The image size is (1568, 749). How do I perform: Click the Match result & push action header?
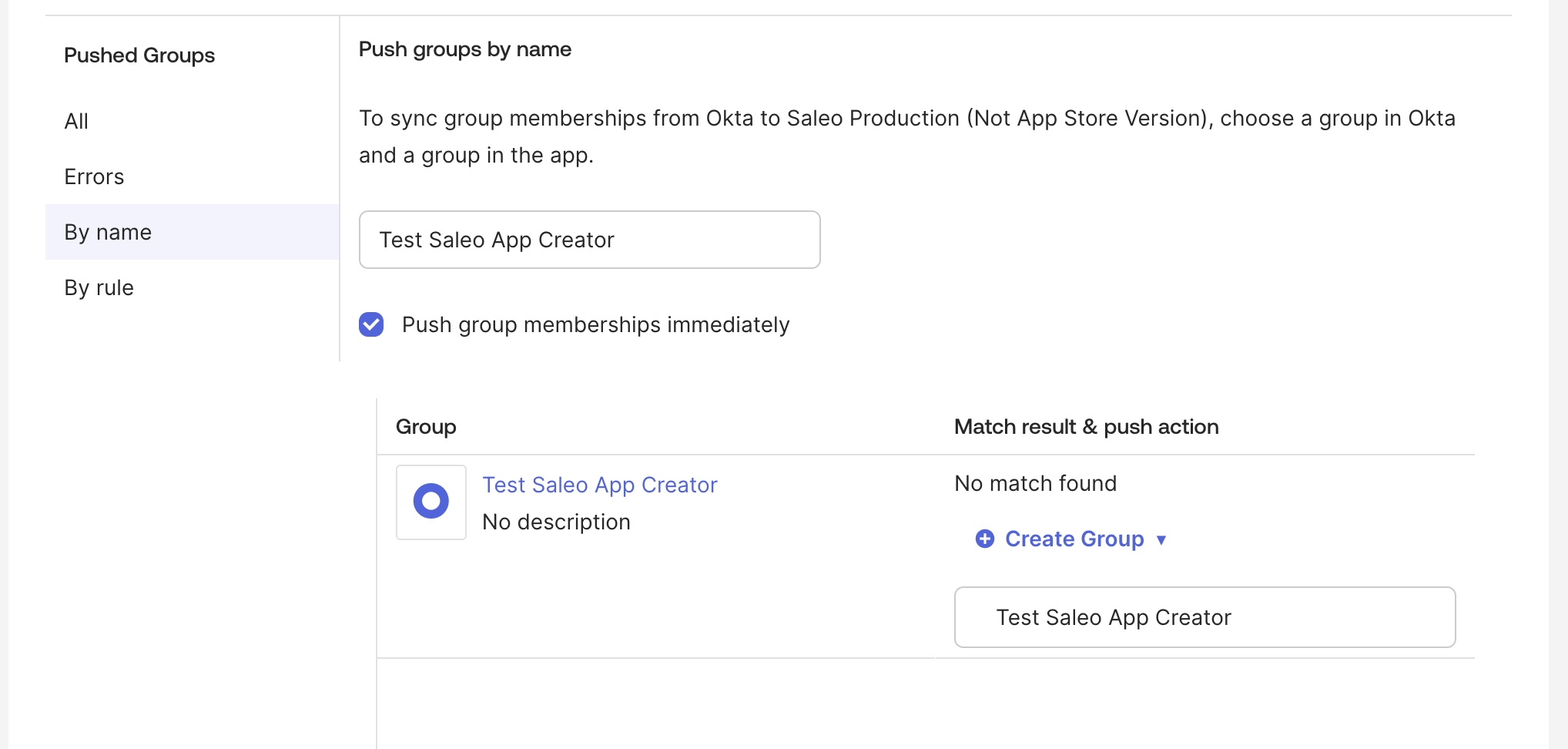(1086, 427)
